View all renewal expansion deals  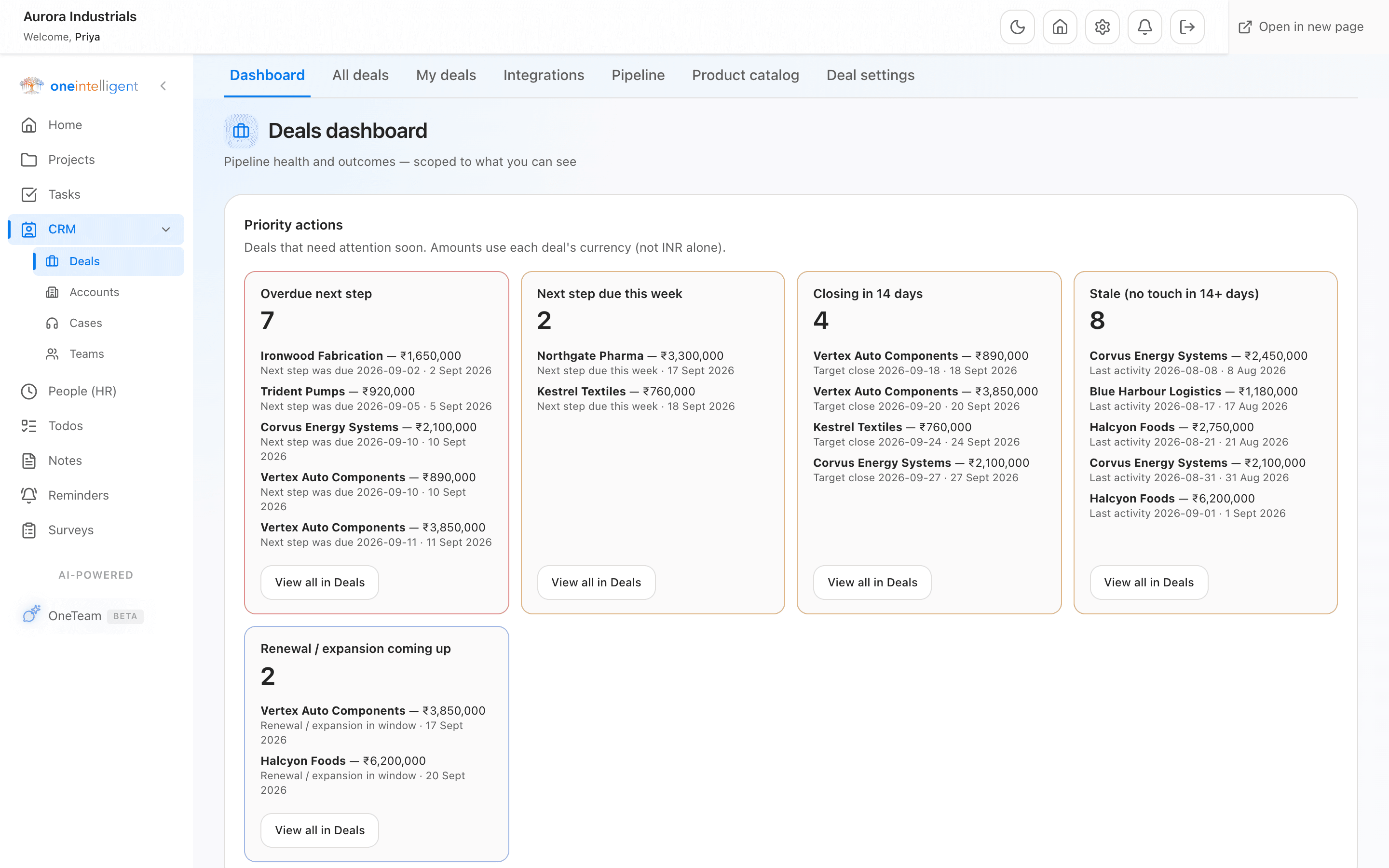tap(320, 830)
